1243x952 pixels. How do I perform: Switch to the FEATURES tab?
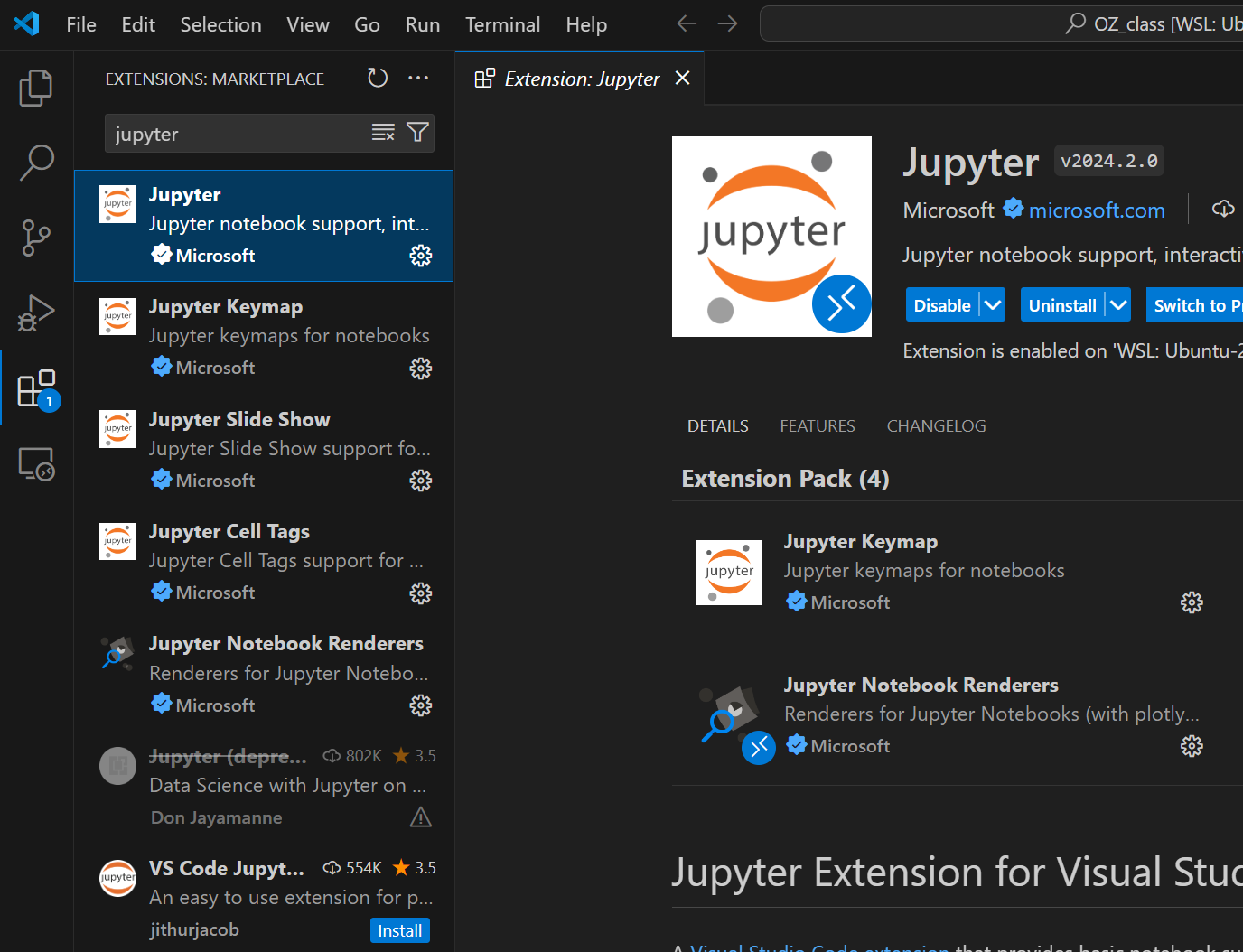[818, 425]
